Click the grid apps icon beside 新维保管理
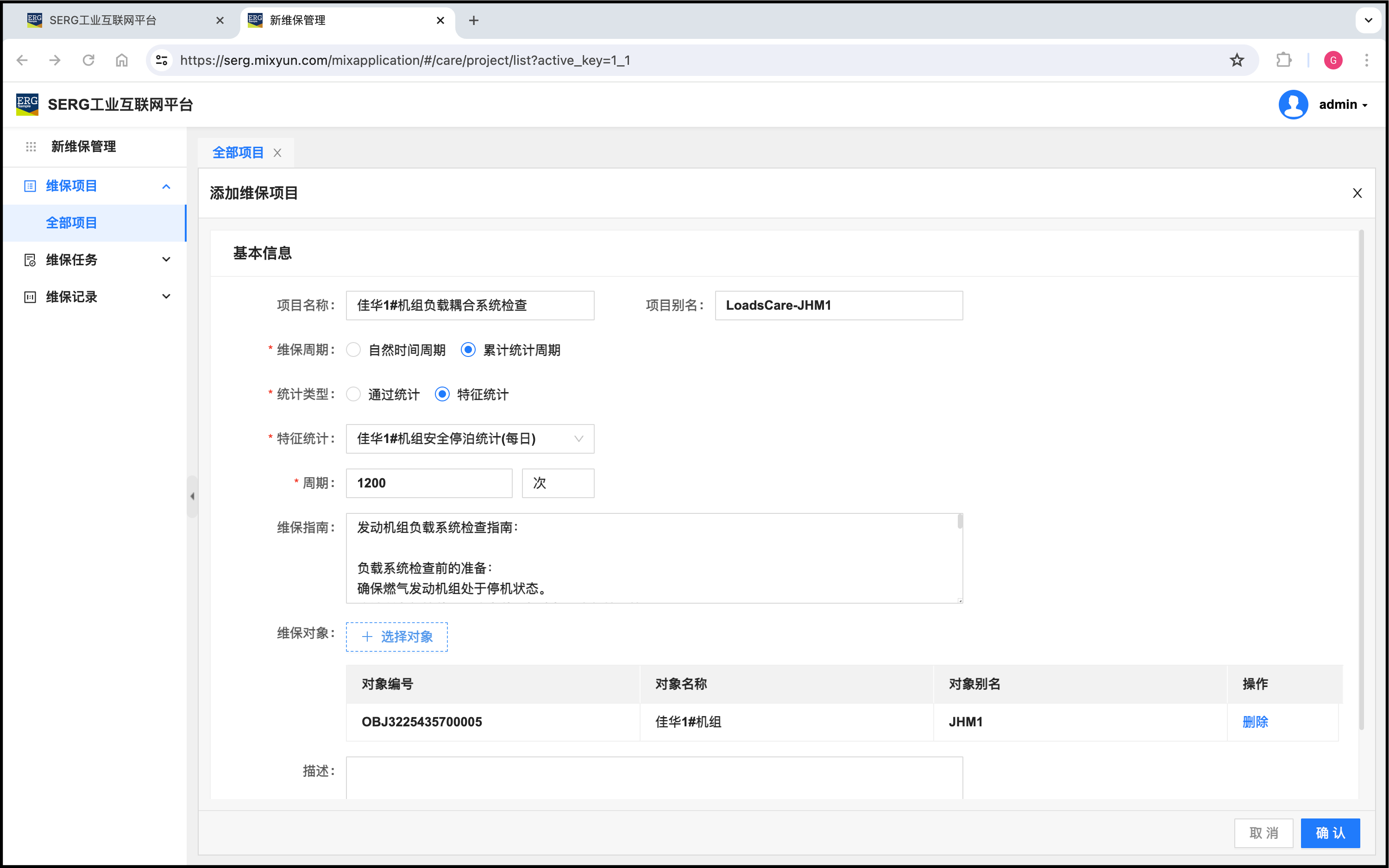 pos(31,147)
